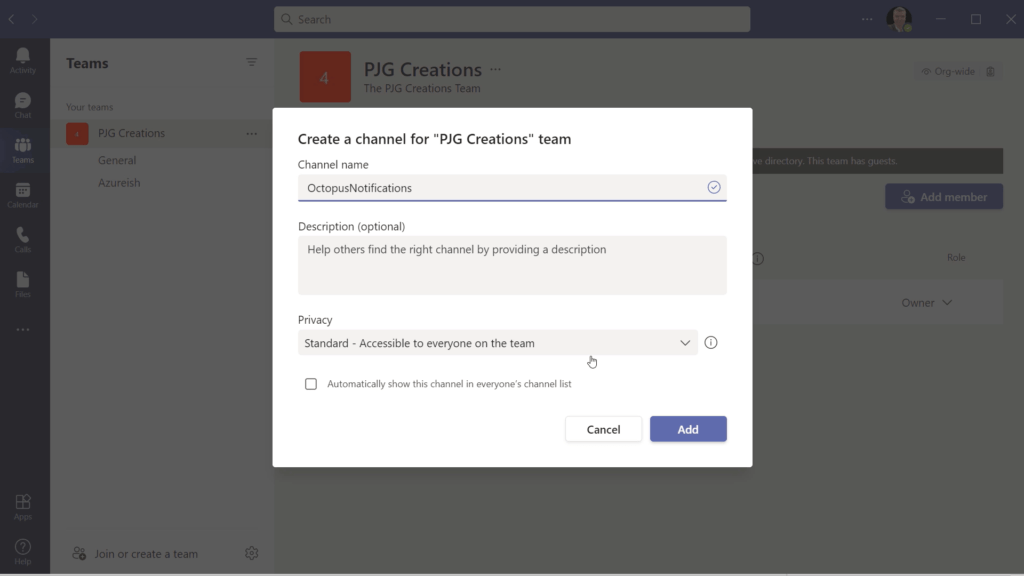
Task: Click Join or create a team
Action: [135, 554]
